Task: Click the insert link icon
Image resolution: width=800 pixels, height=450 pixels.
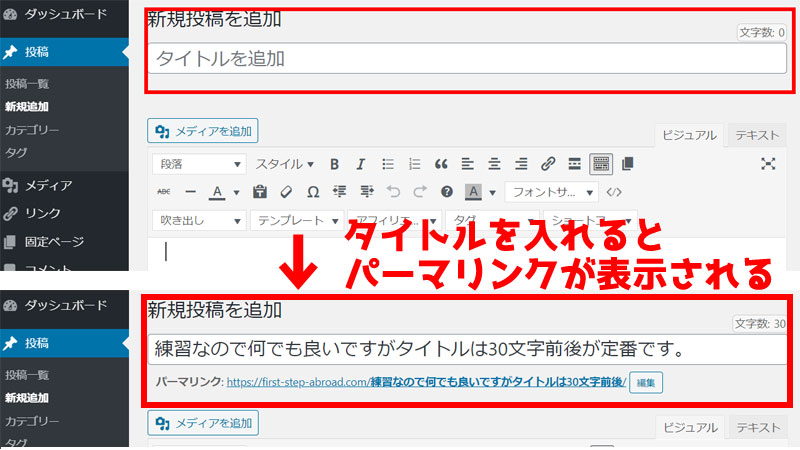Action: [x=548, y=164]
